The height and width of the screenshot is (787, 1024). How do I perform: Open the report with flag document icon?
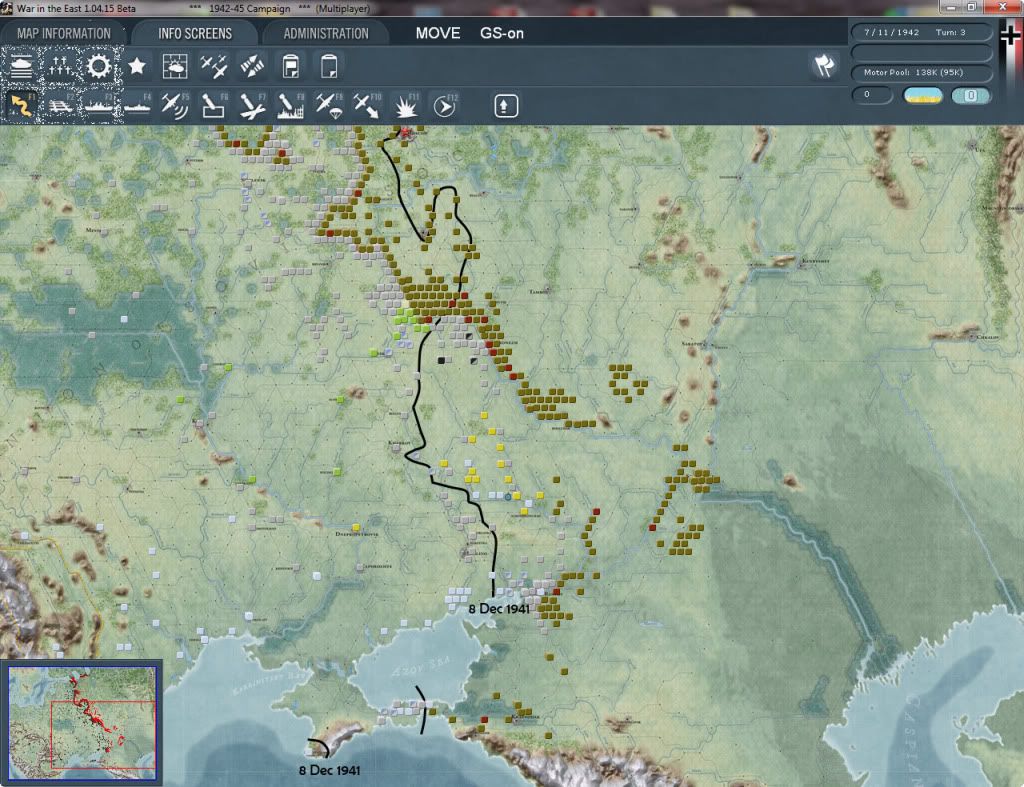click(291, 66)
